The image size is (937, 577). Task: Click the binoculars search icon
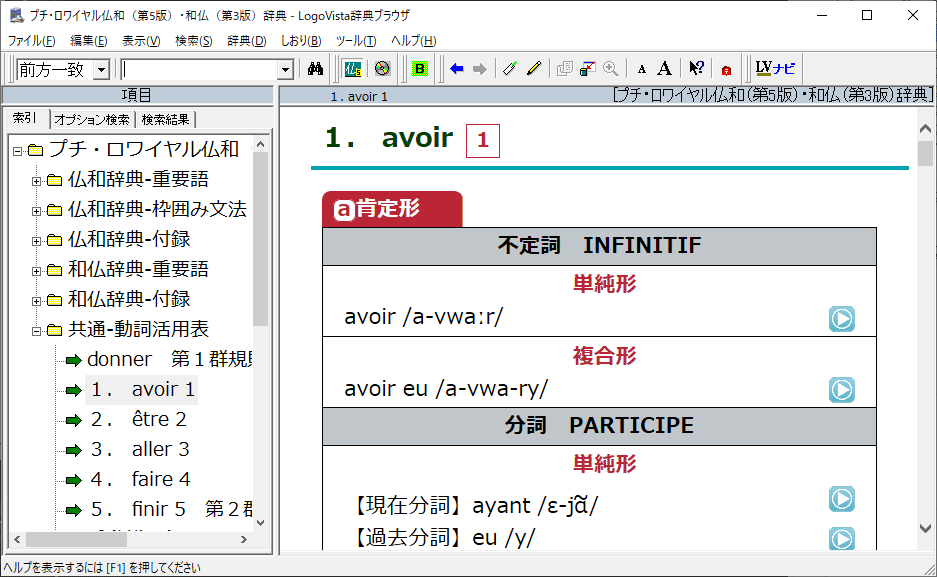click(315, 69)
